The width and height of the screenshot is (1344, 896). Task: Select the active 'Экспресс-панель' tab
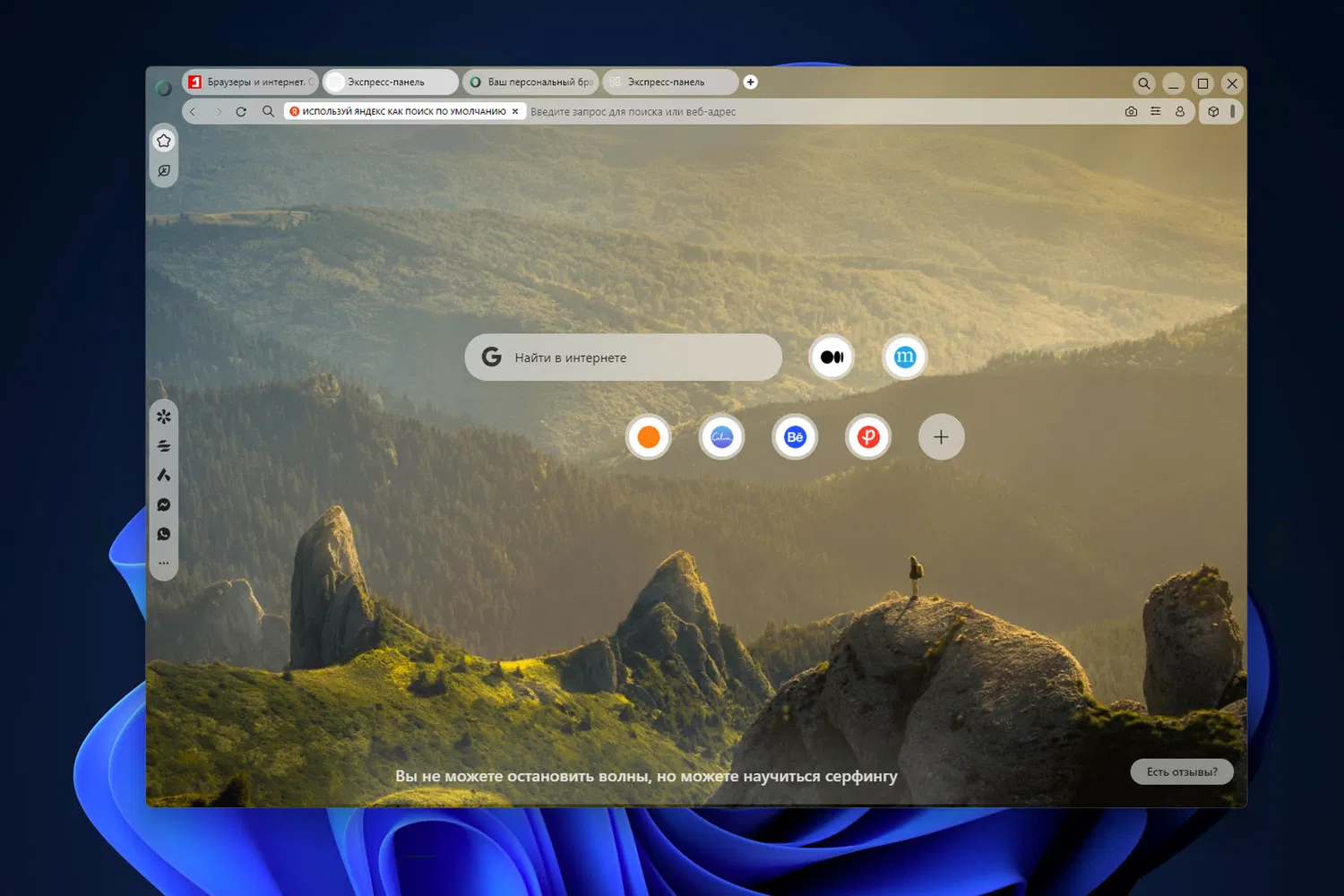pyautogui.click(x=390, y=82)
